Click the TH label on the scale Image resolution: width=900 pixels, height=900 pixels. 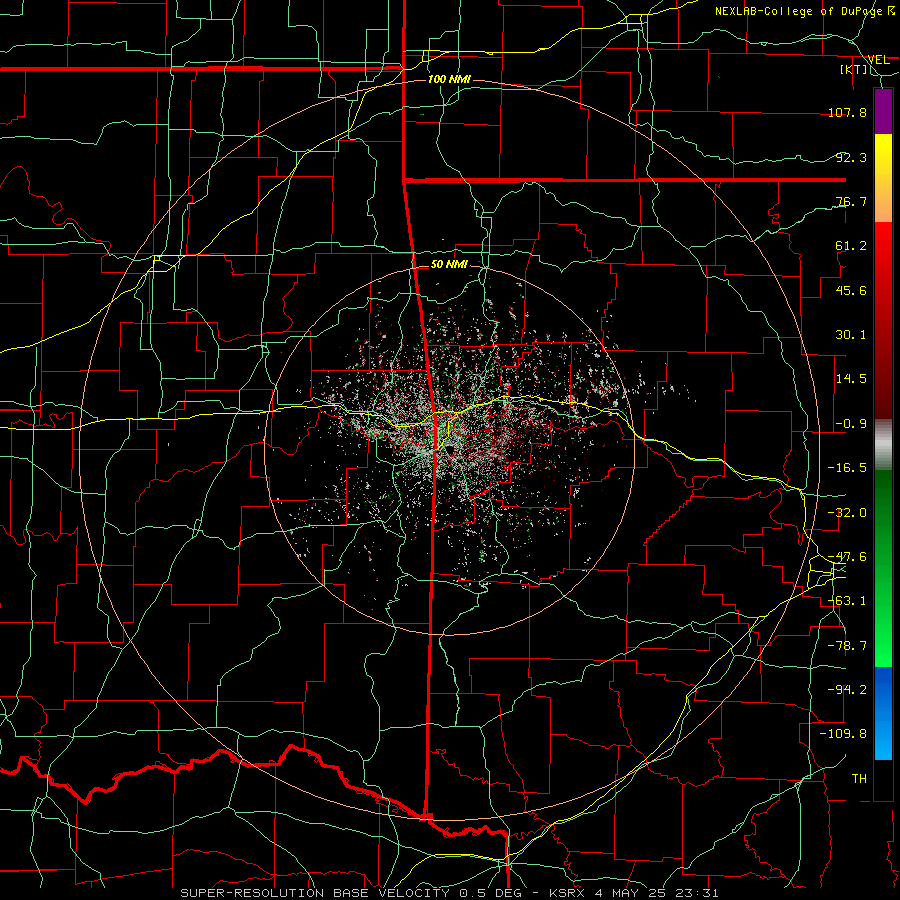coord(859,779)
